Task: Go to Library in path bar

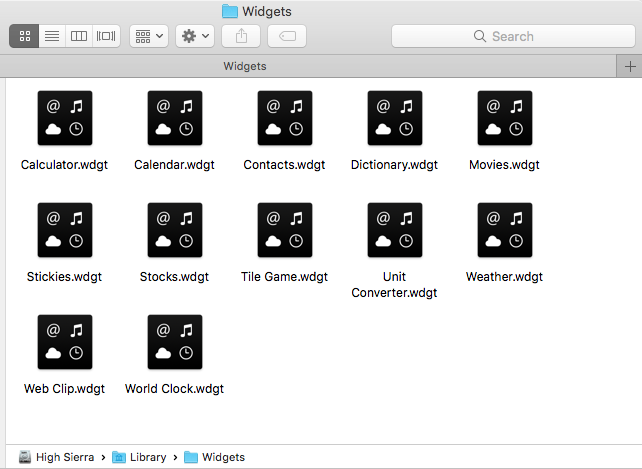Action: [139, 457]
